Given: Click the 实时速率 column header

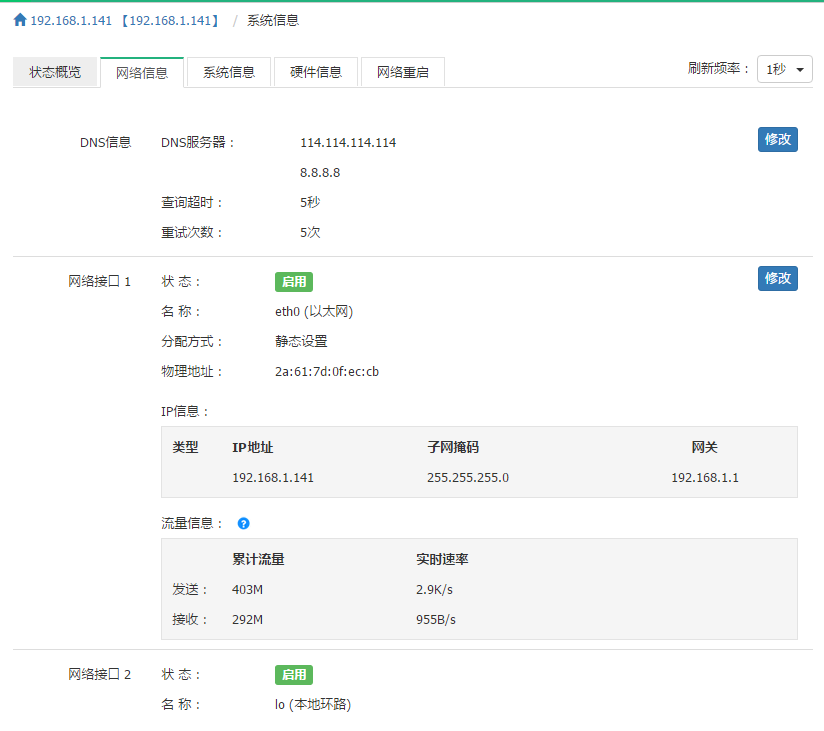Looking at the screenshot, I should 442,559.
